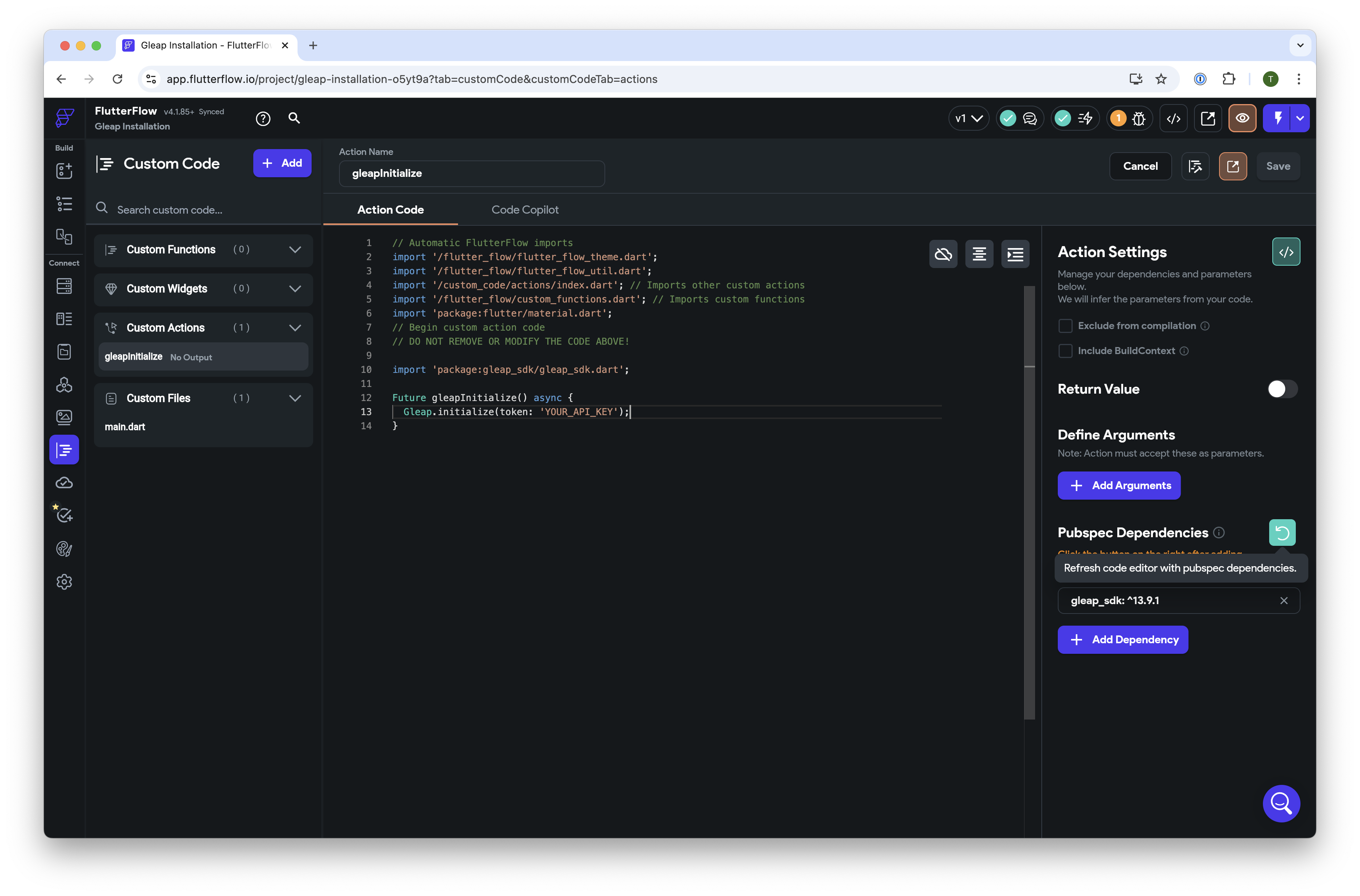Screen dimensions: 1360x896
Task: Check Exclude from compilation
Action: [1065, 326]
